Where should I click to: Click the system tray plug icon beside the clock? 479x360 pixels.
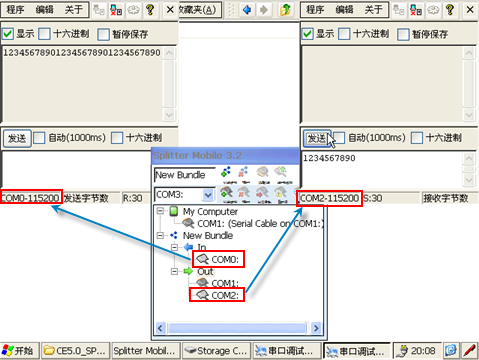403,351
